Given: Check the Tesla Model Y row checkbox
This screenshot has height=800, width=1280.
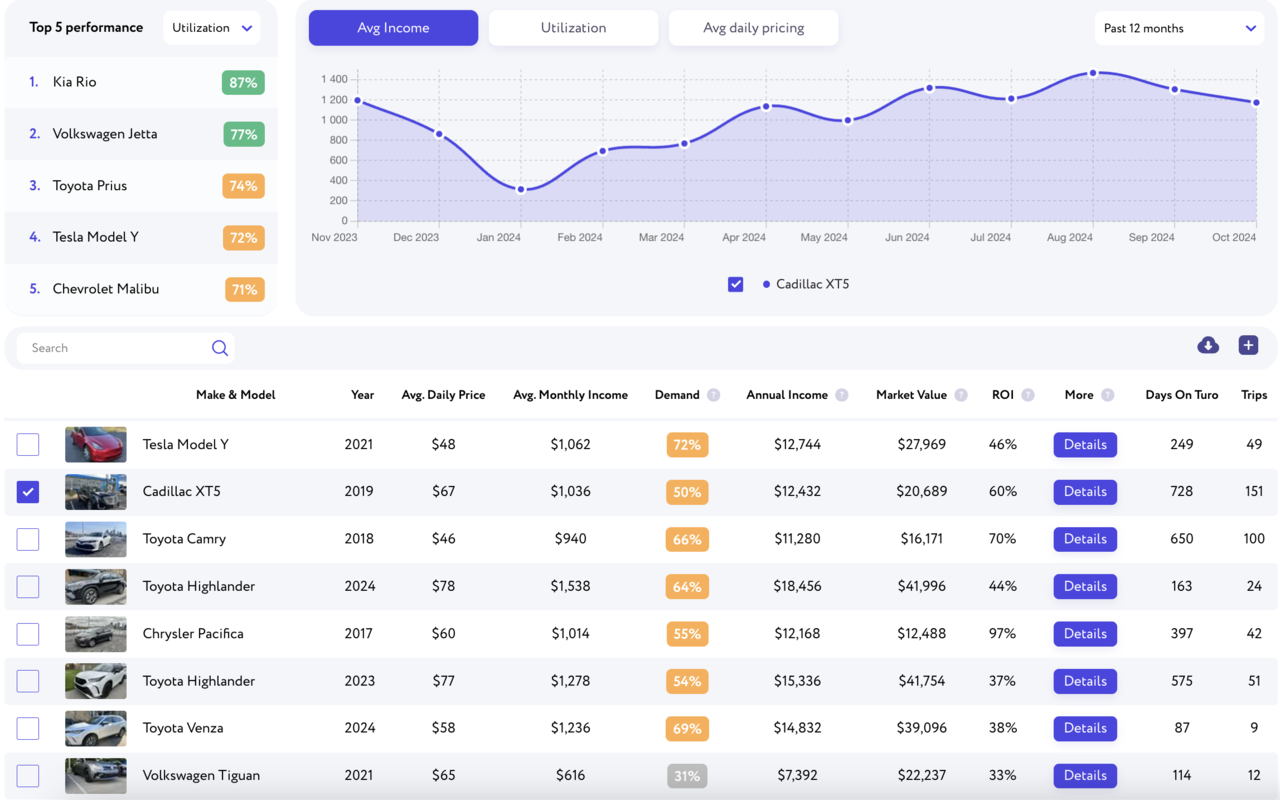Looking at the screenshot, I should coord(28,444).
